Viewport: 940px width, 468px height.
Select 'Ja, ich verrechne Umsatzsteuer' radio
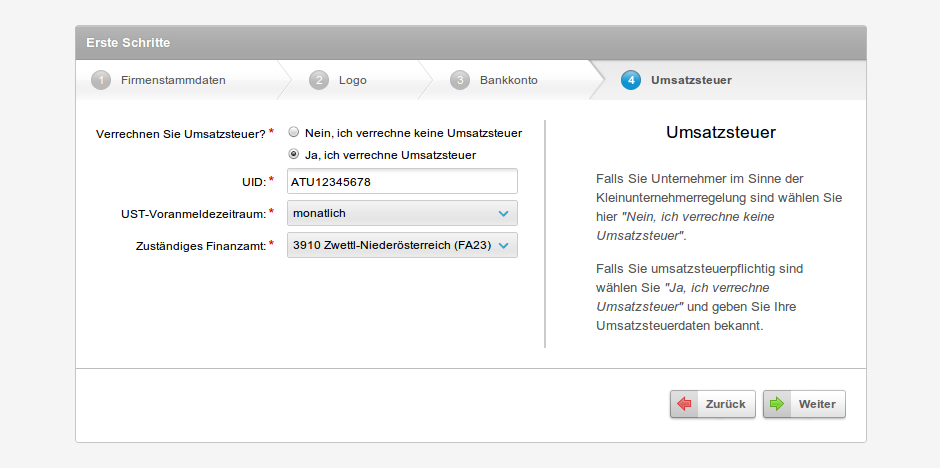[294, 155]
